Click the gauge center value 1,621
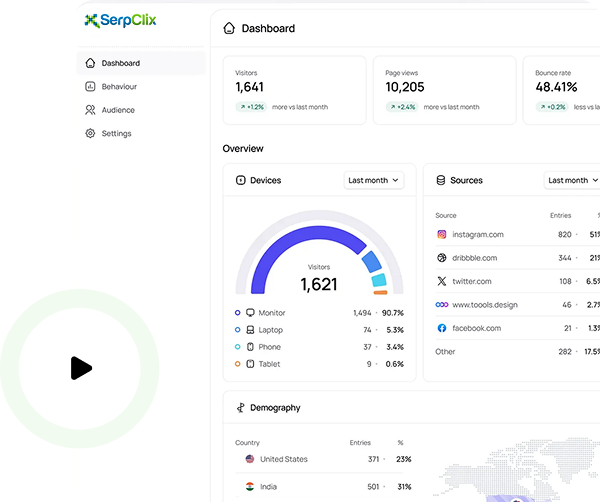 click(x=319, y=284)
